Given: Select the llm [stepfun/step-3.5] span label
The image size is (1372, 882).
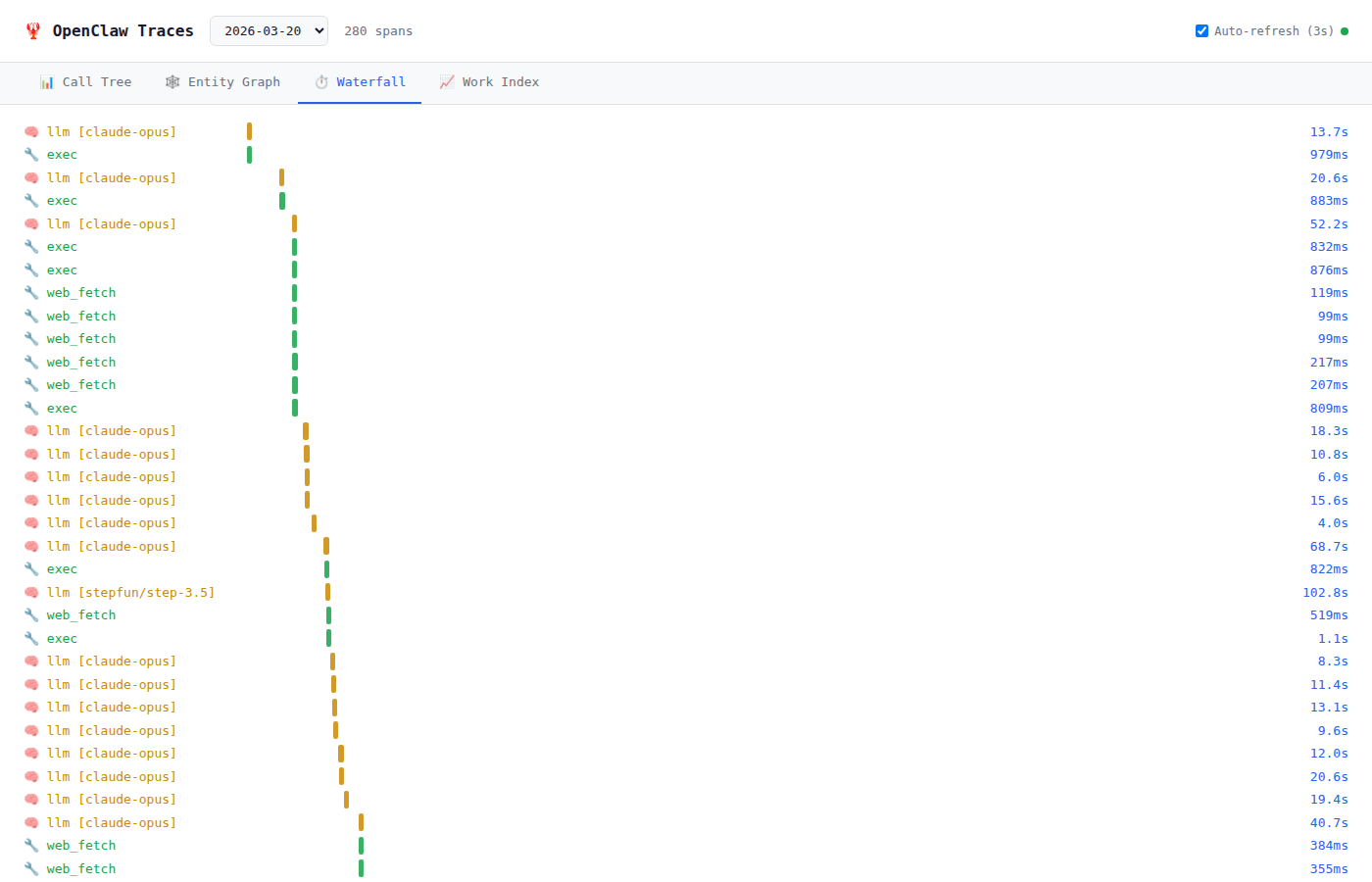Looking at the screenshot, I should [x=130, y=593].
